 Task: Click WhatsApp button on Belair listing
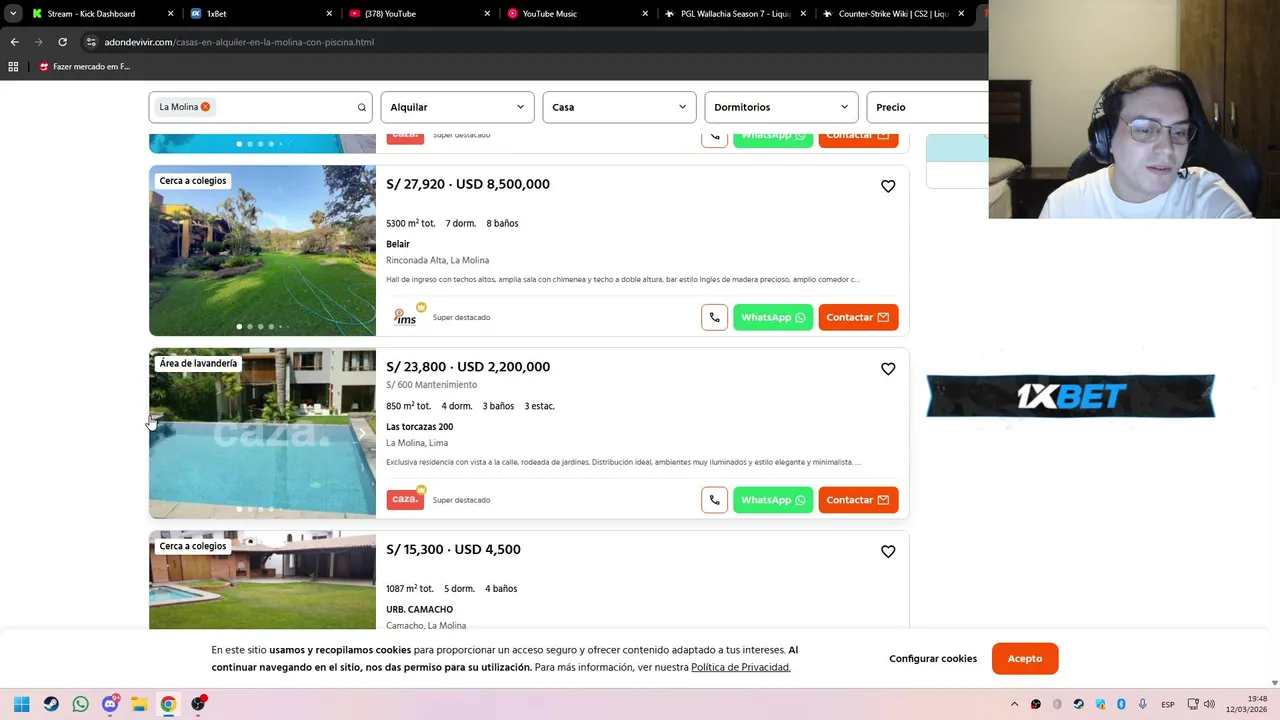[x=773, y=317]
